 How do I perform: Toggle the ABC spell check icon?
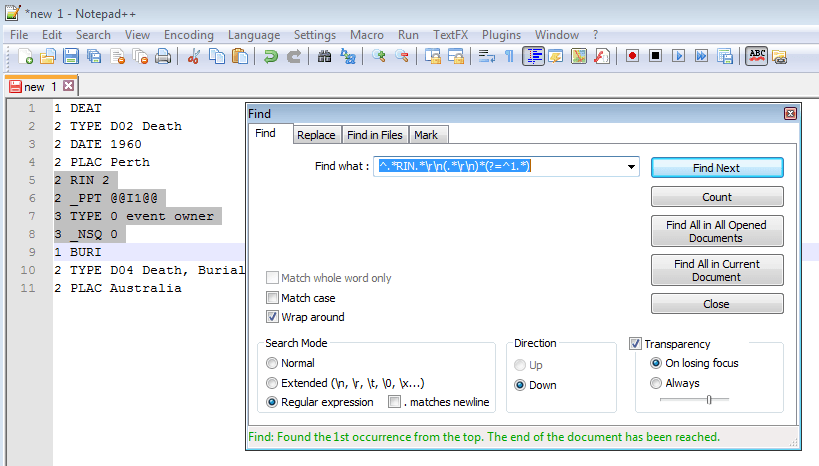(x=757, y=57)
